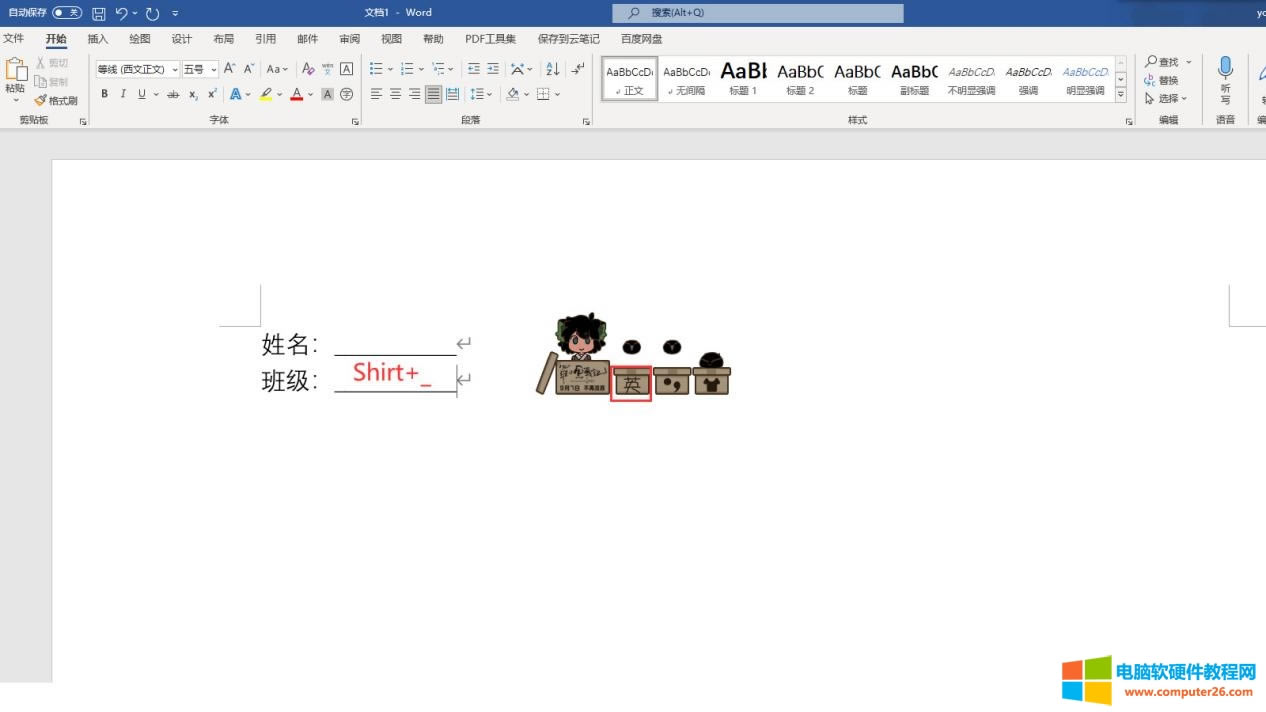Click the search (搜索) box in title bar

click(757, 13)
